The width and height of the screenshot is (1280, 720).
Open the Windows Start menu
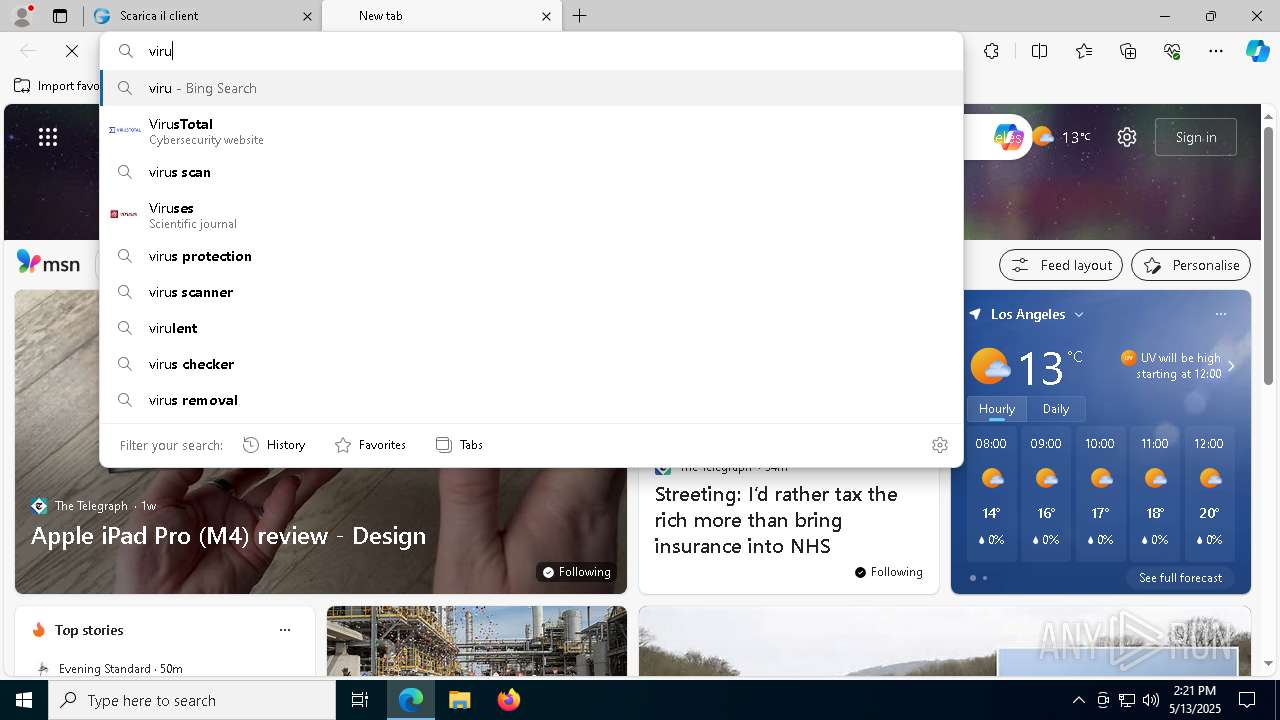[24, 700]
